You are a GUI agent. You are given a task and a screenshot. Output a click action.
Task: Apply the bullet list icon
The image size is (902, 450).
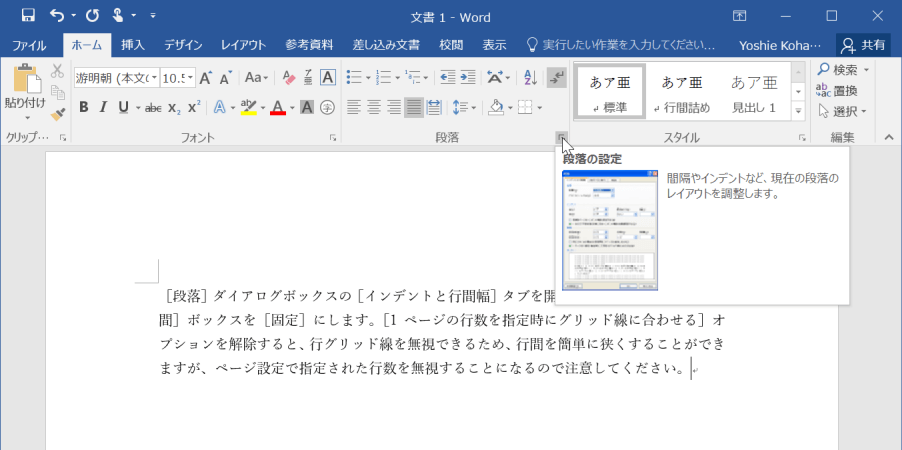[353, 77]
